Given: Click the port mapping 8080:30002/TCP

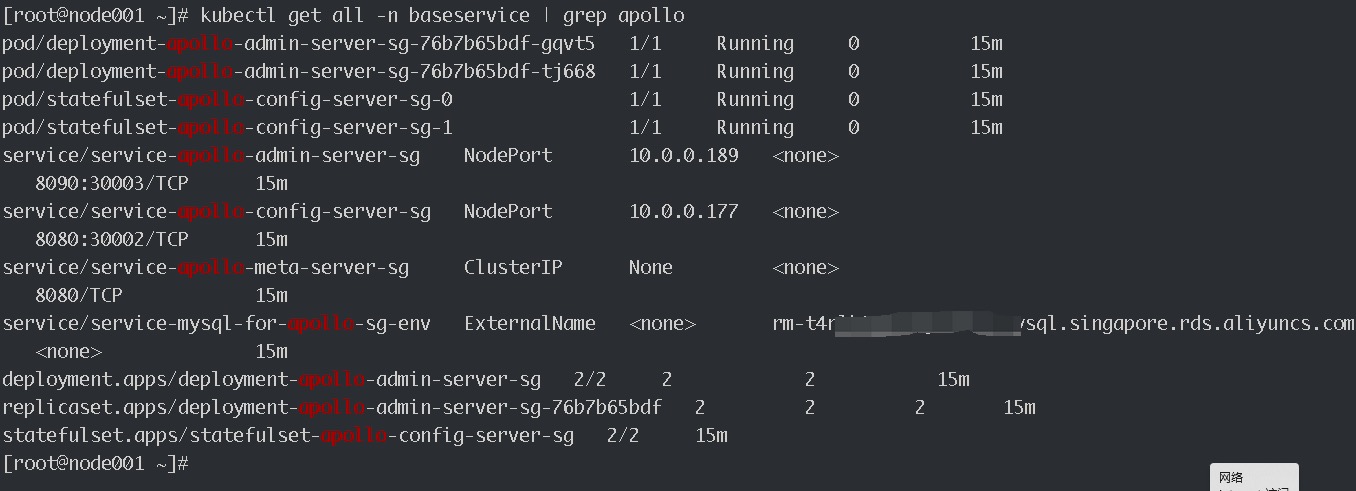Looking at the screenshot, I should coord(111,239).
